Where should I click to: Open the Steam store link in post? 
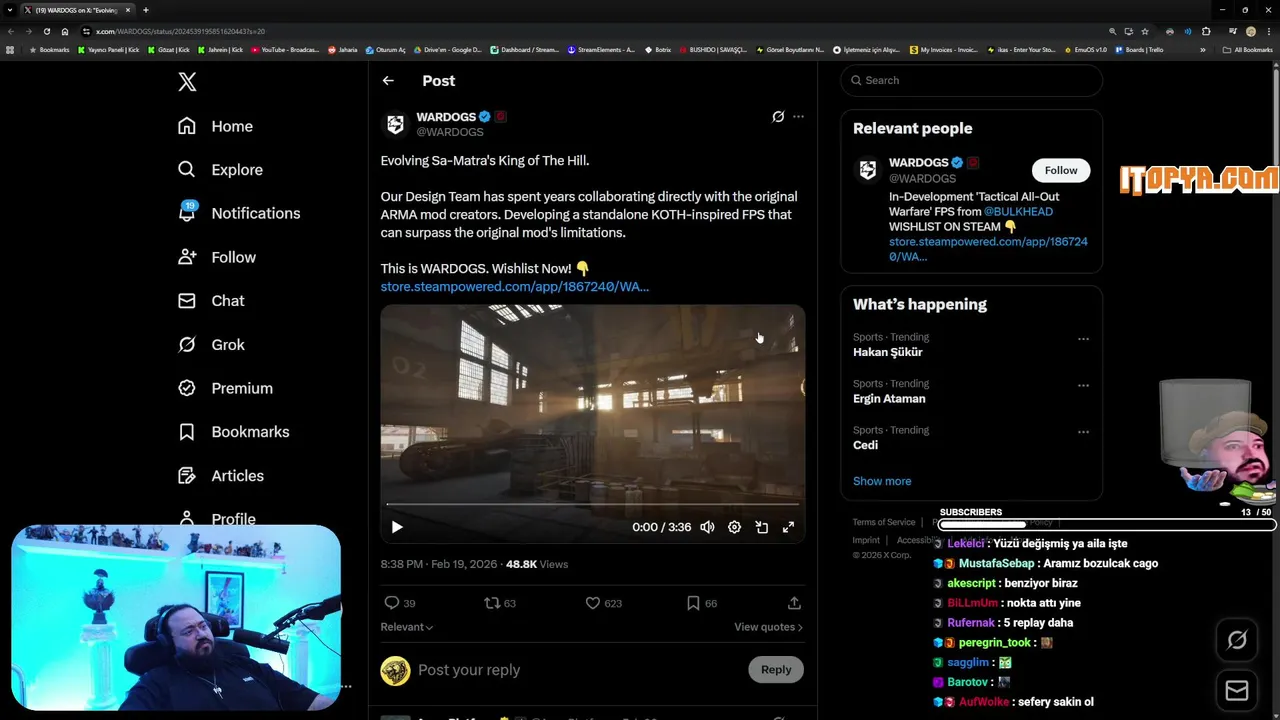pos(514,287)
